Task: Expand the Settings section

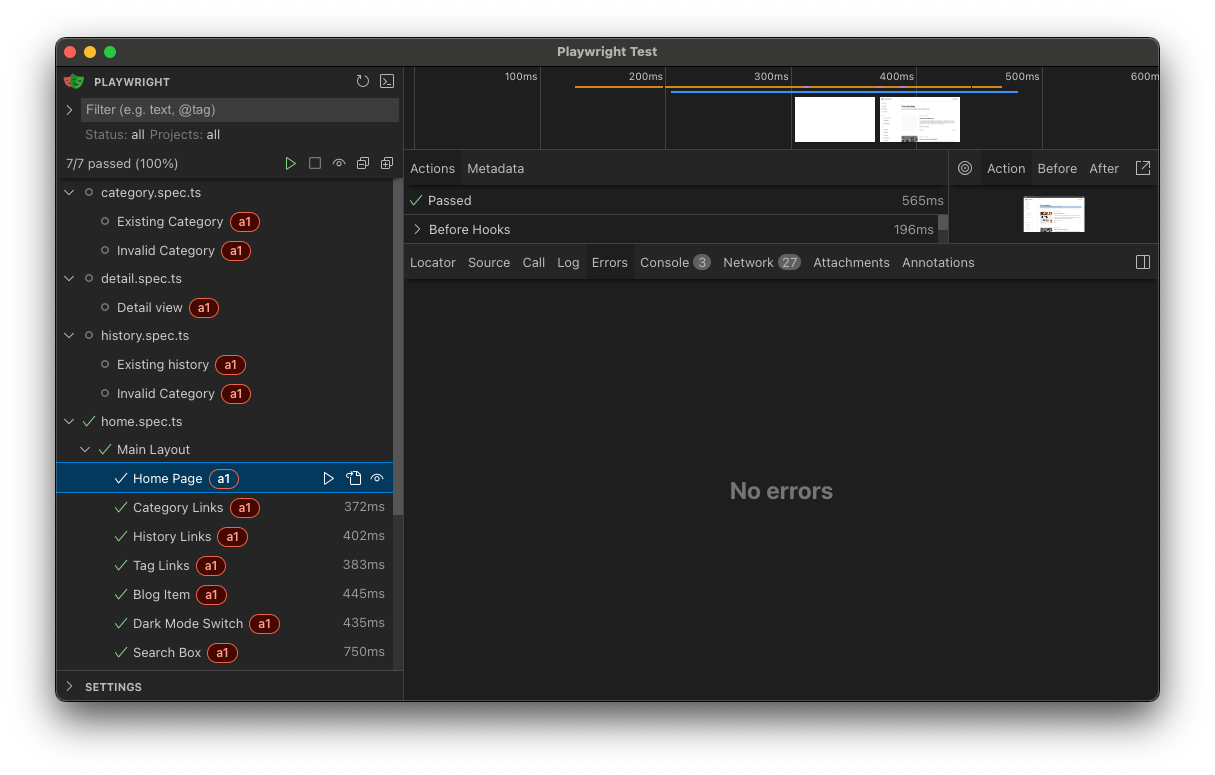Action: pos(70,687)
